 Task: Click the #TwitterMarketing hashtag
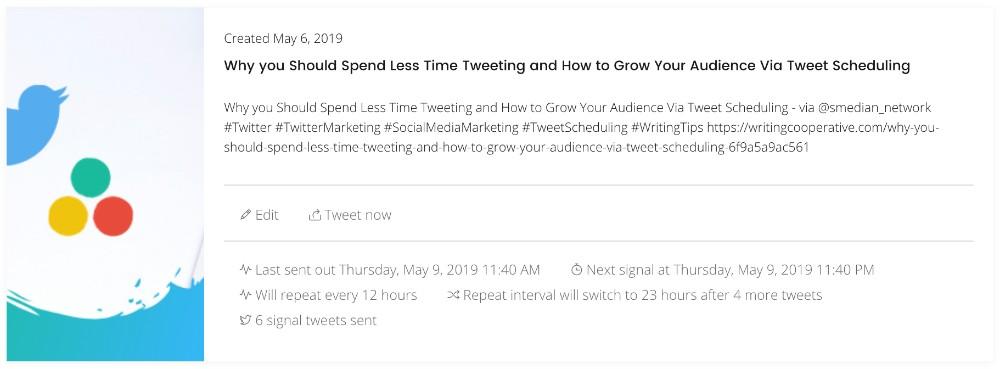pos(327,127)
